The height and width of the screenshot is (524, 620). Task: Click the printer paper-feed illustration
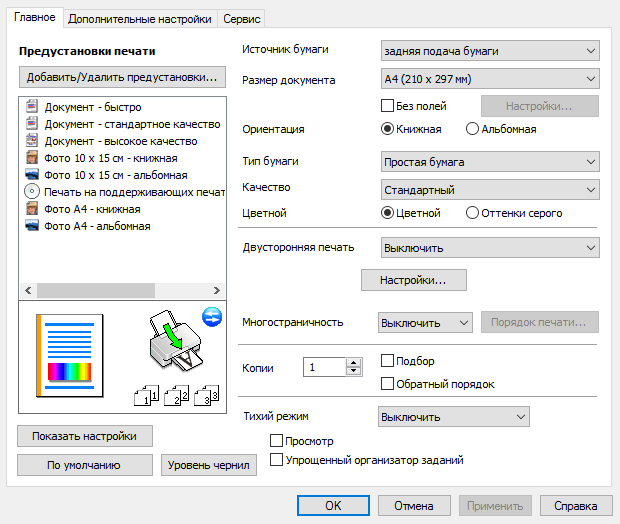pos(176,341)
